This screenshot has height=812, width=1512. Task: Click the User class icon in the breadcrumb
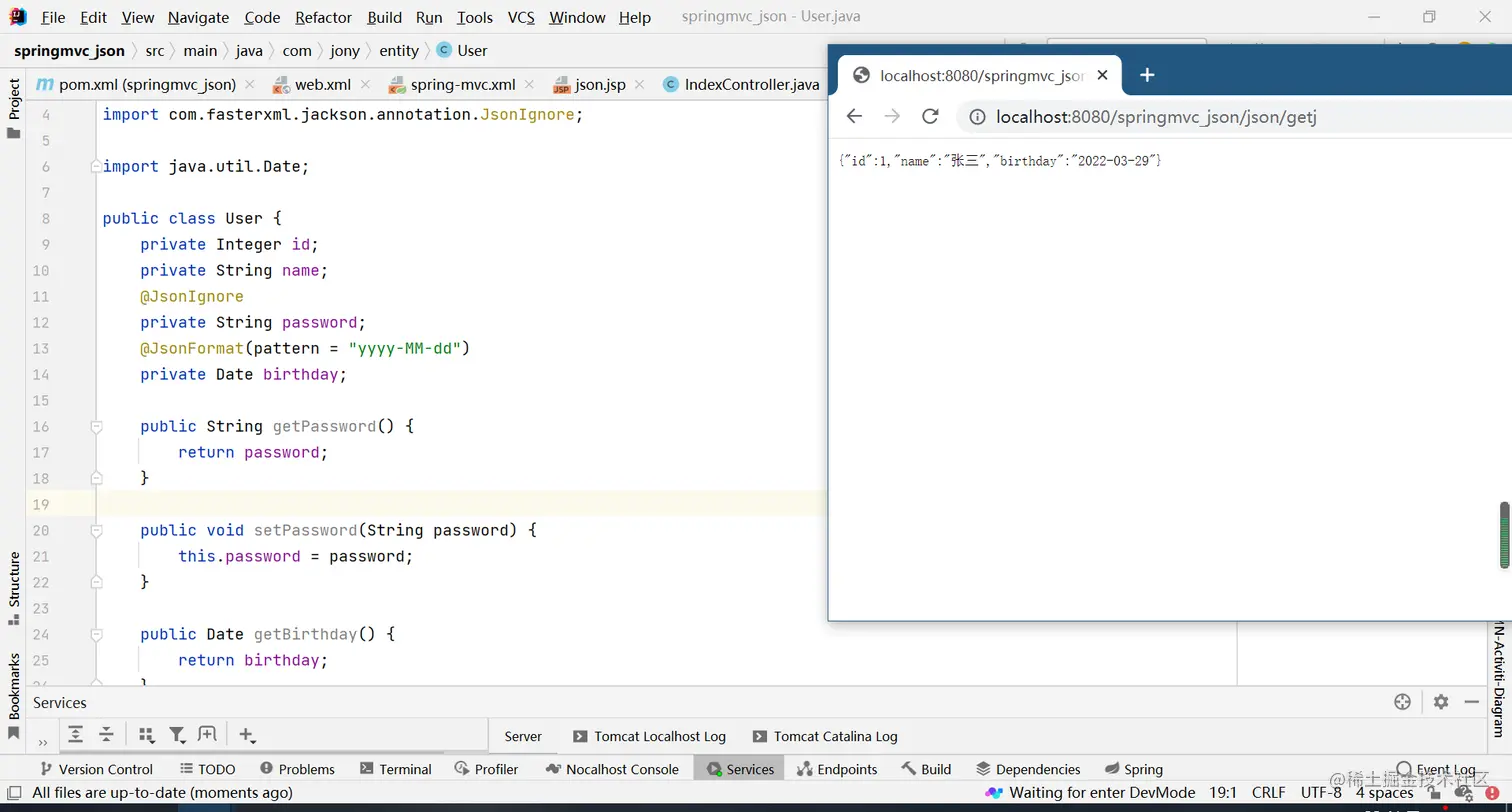[x=444, y=50]
